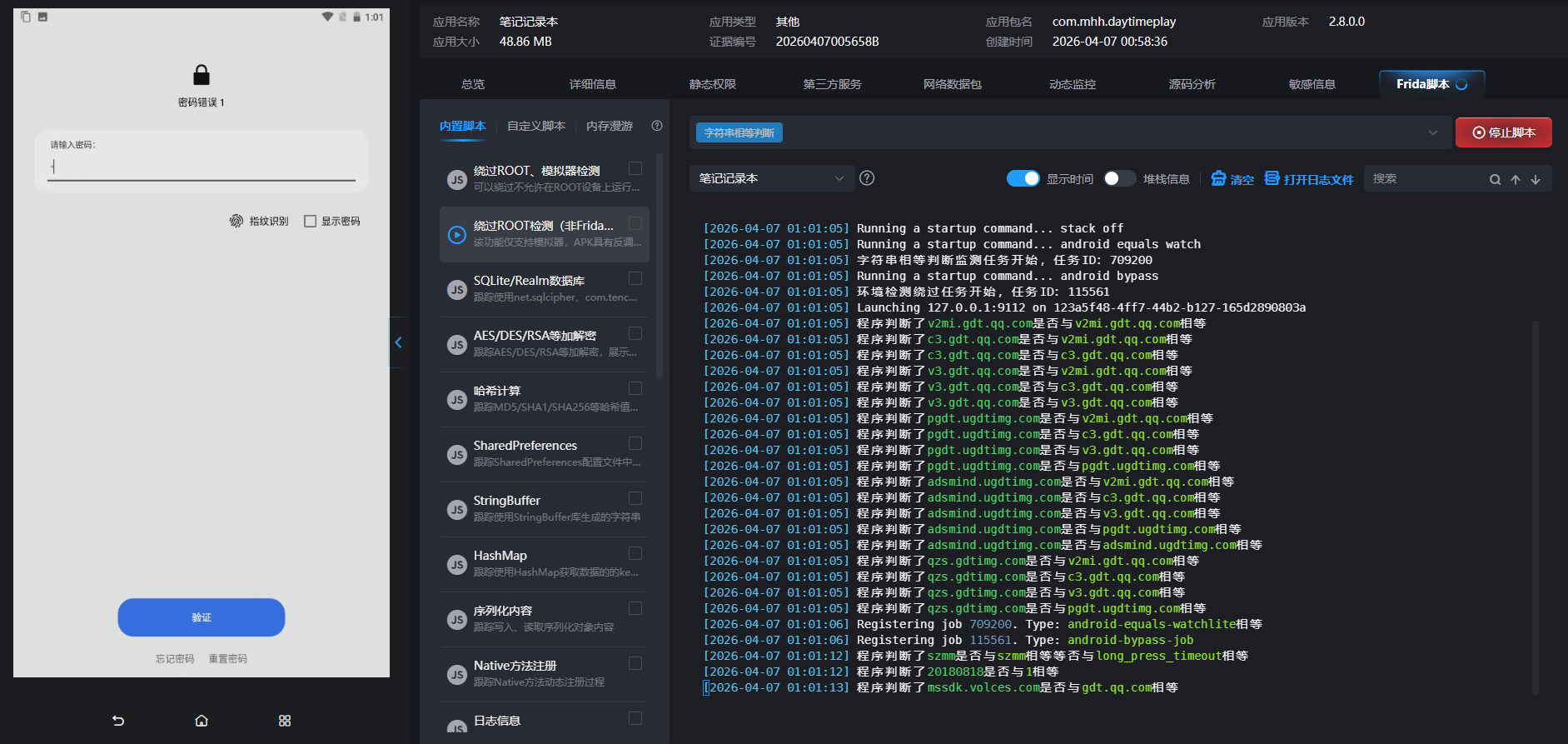
Task: Tap the Android home icon
Action: coord(202,721)
